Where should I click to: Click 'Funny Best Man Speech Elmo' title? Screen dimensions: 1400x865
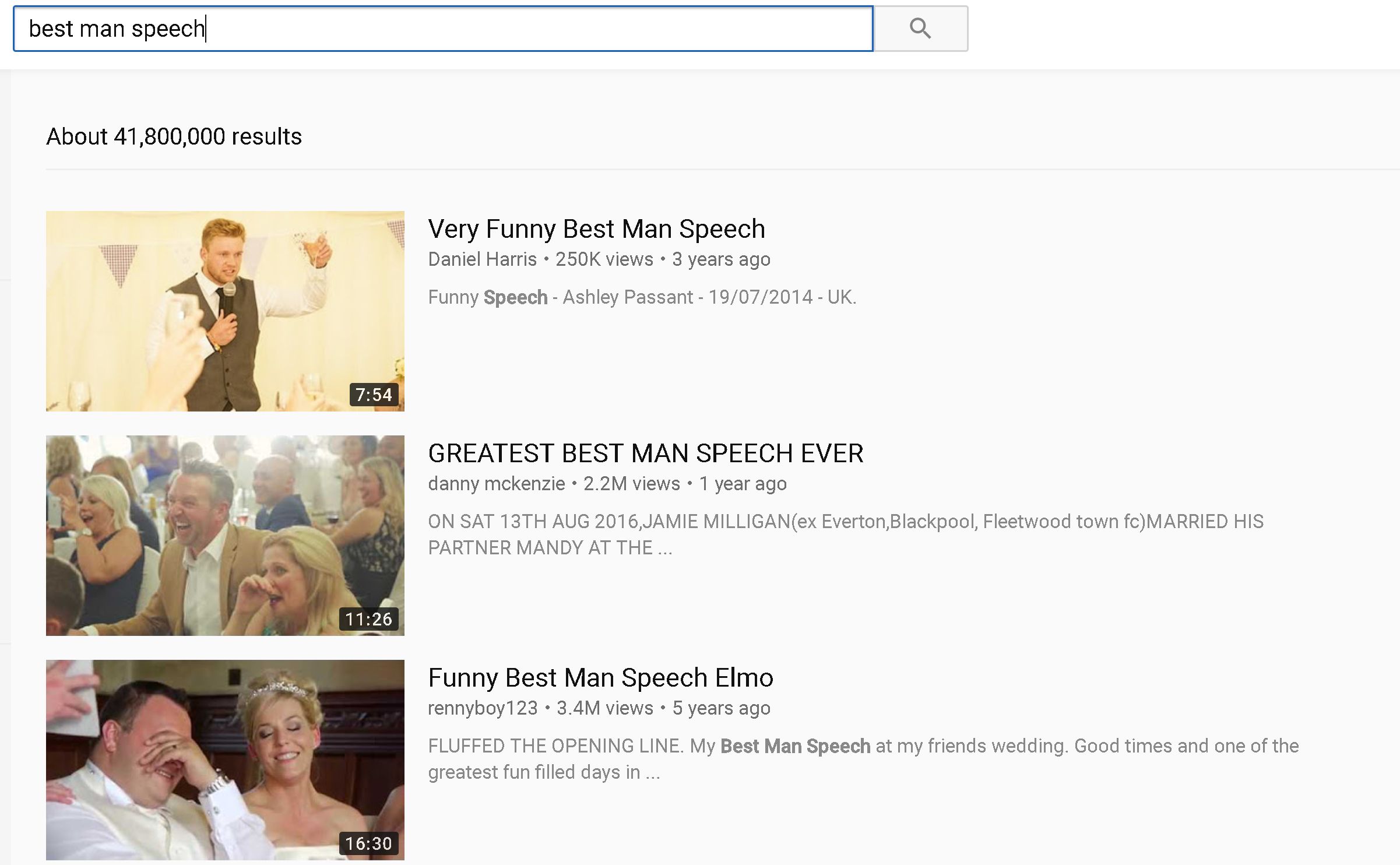click(x=600, y=678)
